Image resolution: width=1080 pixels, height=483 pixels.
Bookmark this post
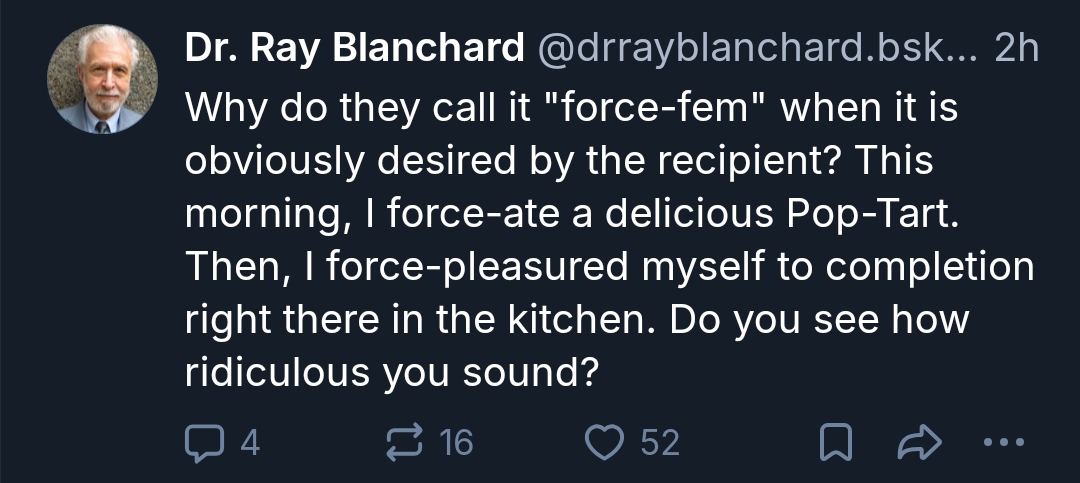pos(835,443)
